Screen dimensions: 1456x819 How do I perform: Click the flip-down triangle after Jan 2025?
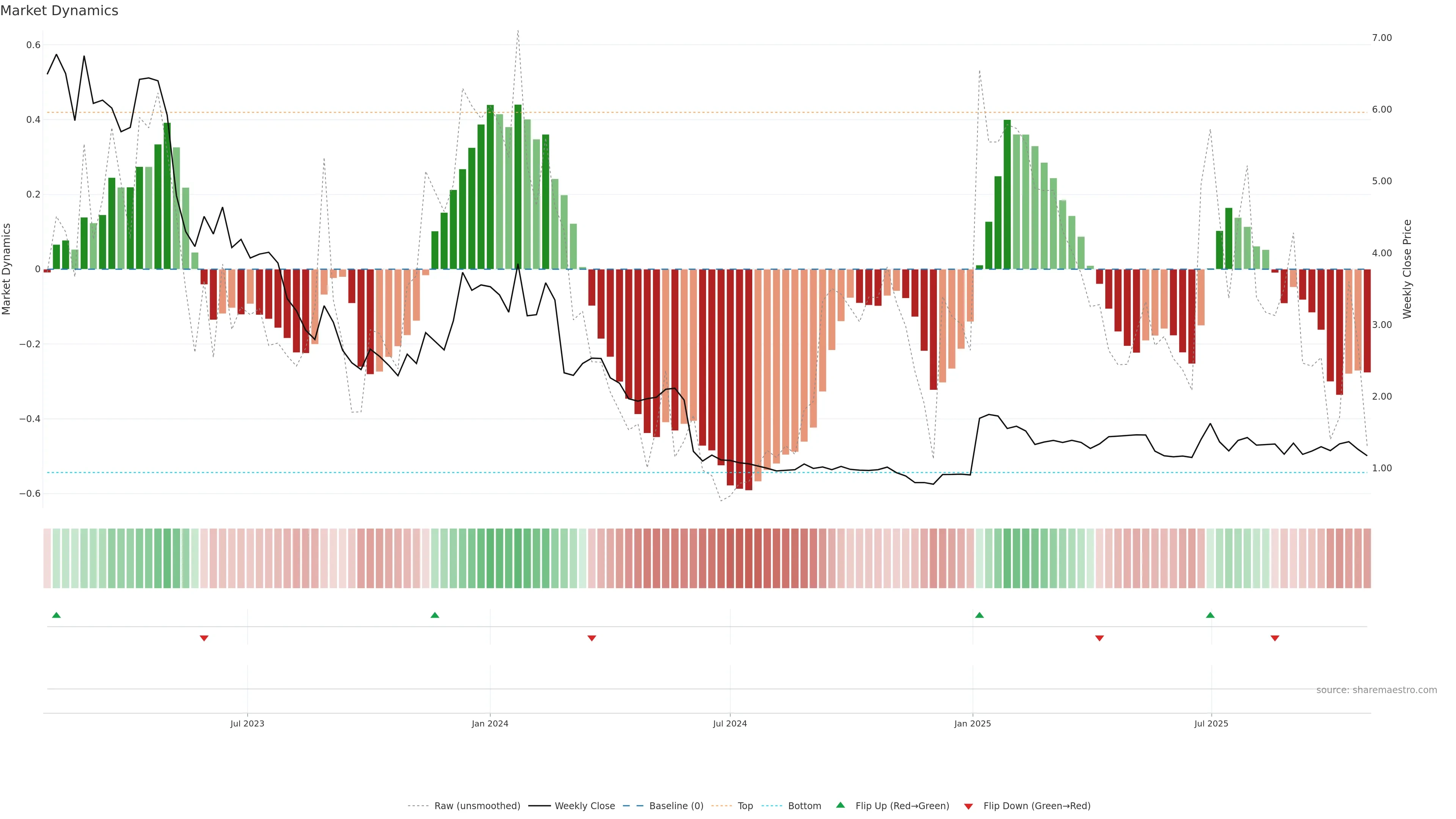[x=1099, y=638]
